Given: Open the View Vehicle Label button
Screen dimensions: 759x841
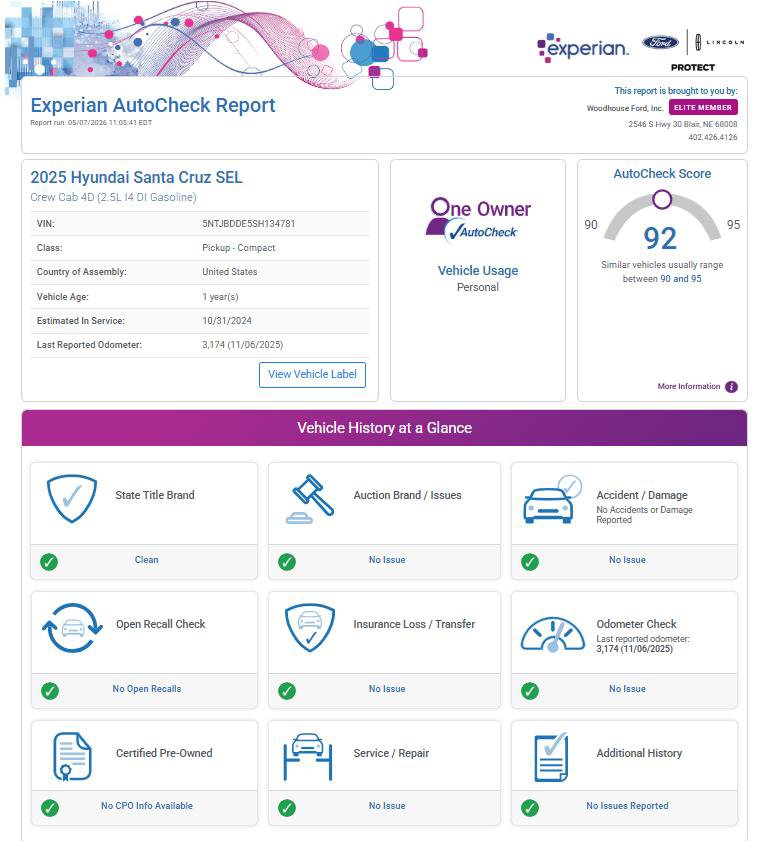Looking at the screenshot, I should coord(312,374).
